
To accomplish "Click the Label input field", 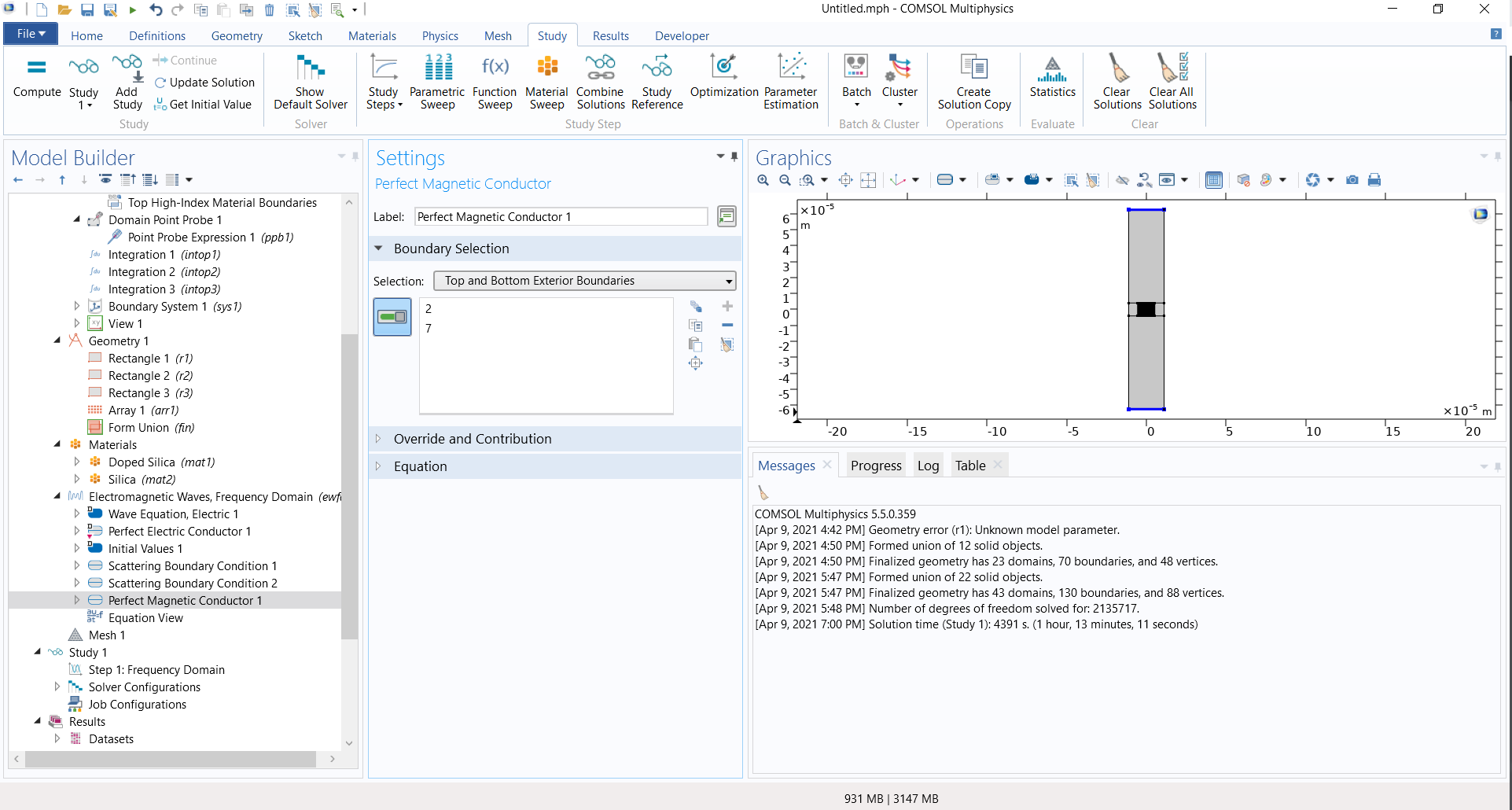I will coord(561,217).
